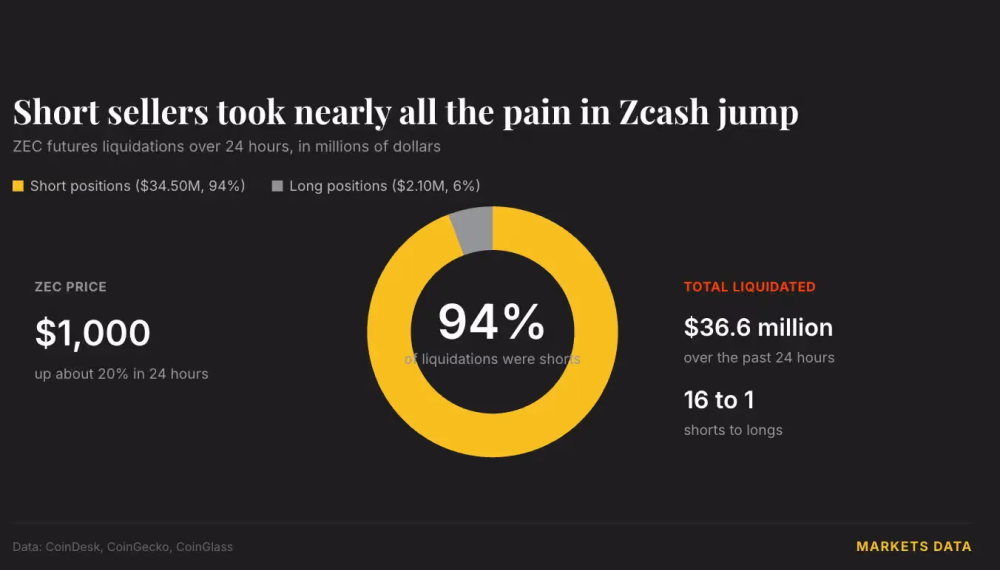Click the gray Long positions legend swatch
Screen dimensions: 1000x570
click(277, 186)
